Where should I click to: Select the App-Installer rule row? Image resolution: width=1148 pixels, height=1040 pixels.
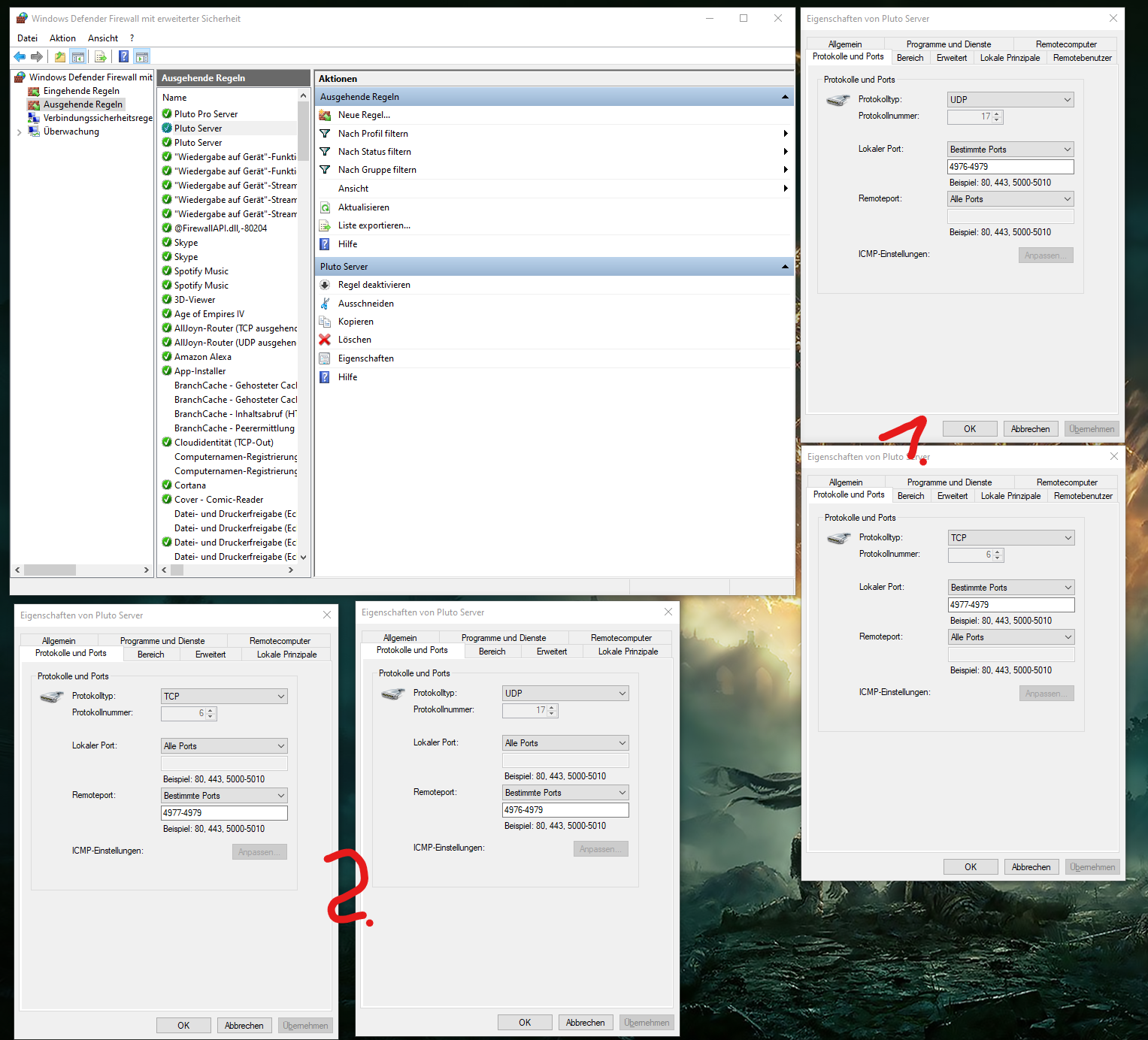pos(228,371)
